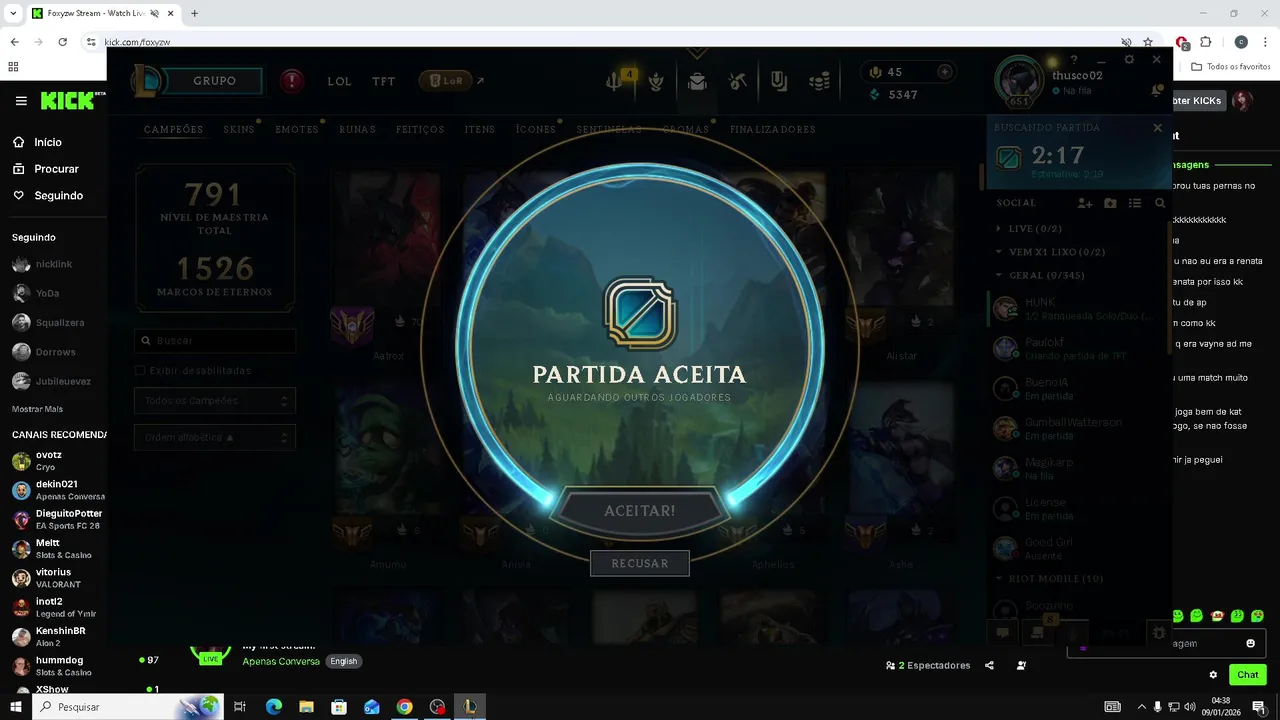The image size is (1280, 720).
Task: Click the English language tag
Action: [x=343, y=662]
